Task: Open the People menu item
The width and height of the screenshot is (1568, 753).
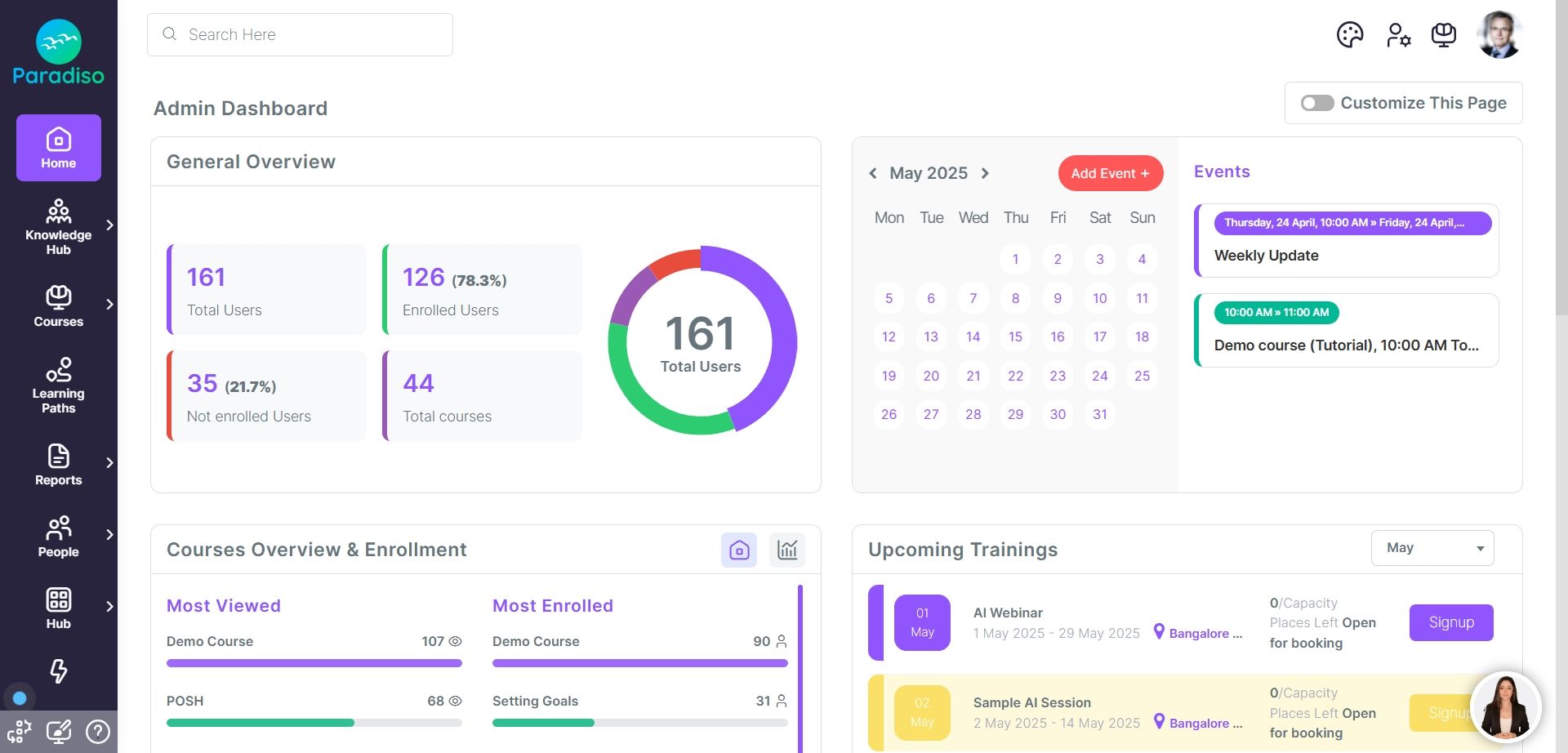Action: [59, 537]
